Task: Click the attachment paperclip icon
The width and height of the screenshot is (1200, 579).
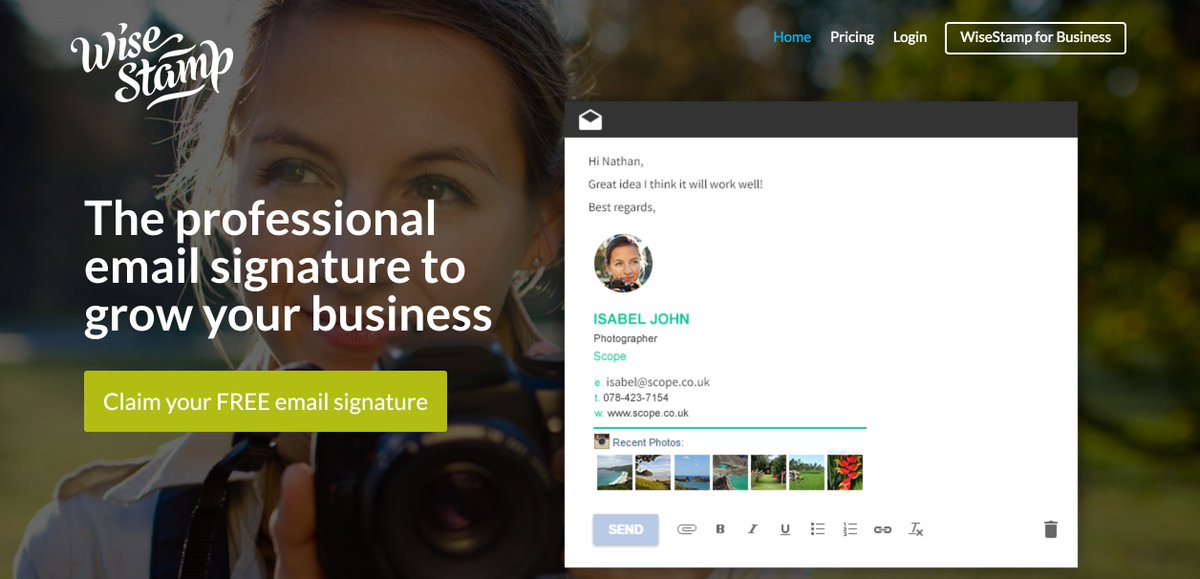Action: click(686, 529)
